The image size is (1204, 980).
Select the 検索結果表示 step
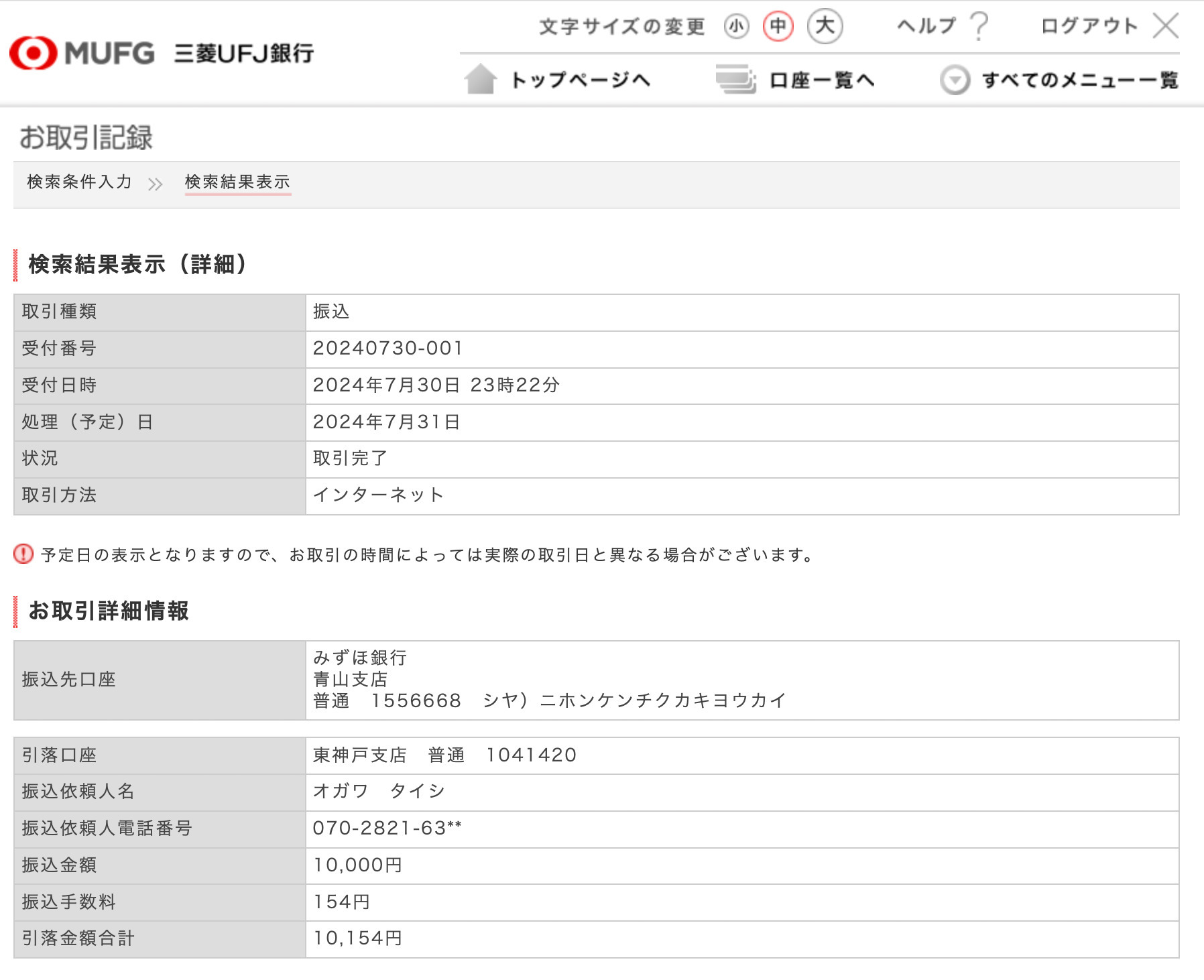pos(237,182)
